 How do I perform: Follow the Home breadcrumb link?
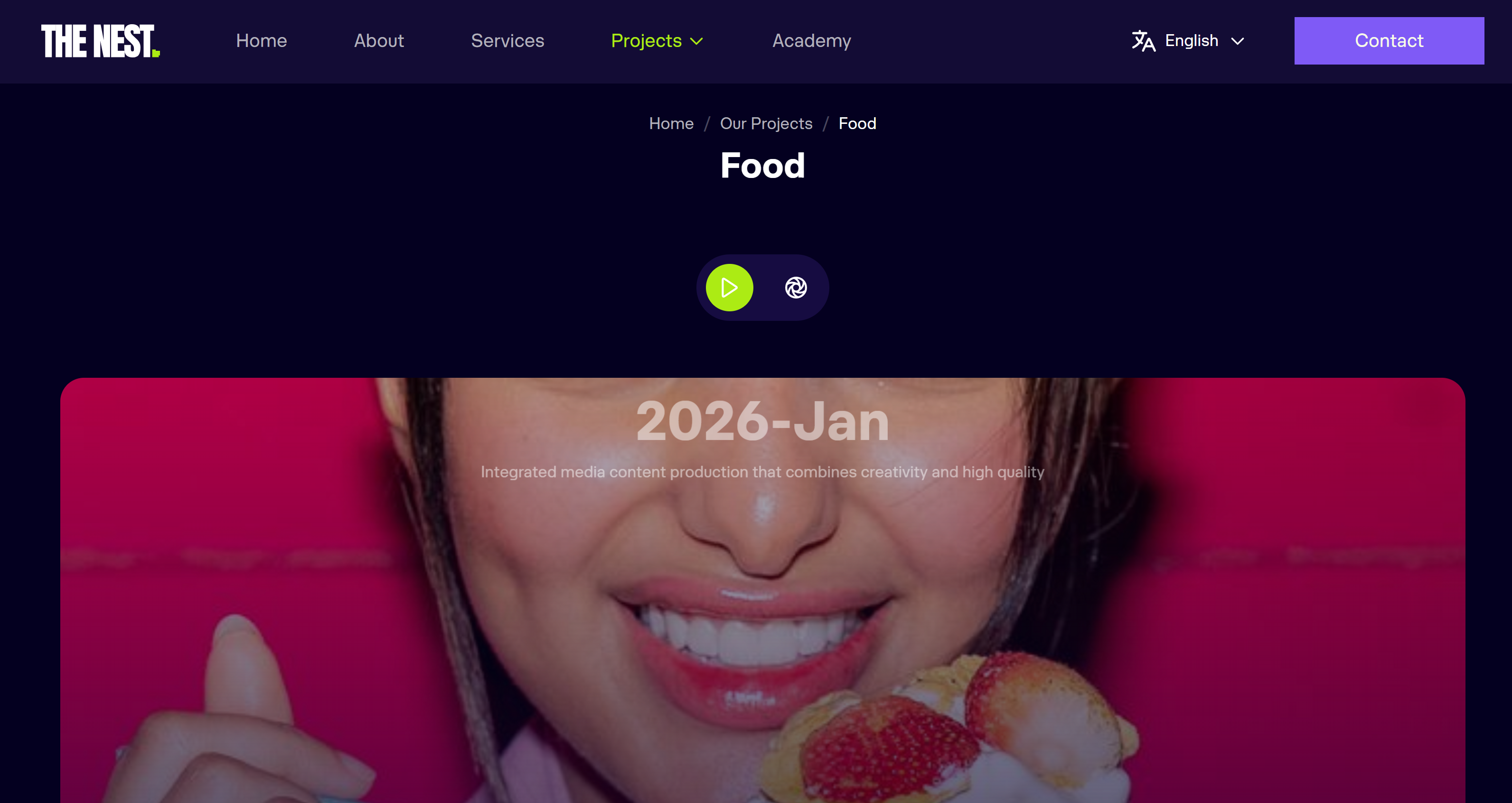tap(671, 123)
